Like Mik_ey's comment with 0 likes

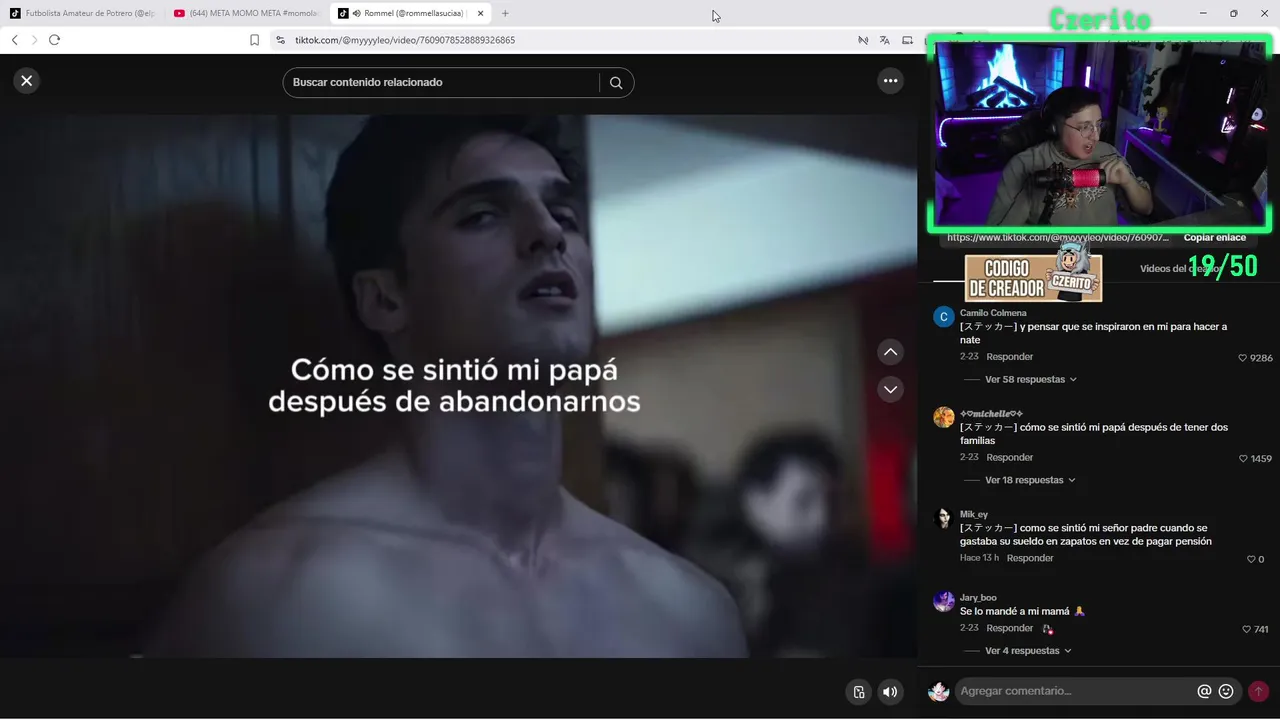[1250, 559]
